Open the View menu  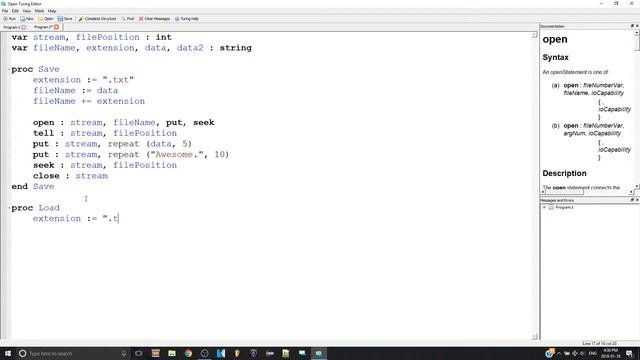pos(27,11)
